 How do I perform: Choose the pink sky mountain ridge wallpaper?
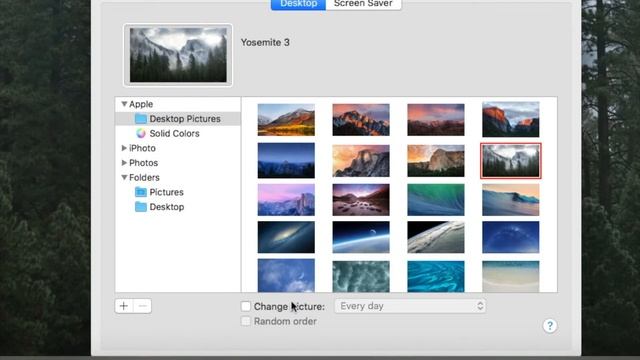point(436,120)
